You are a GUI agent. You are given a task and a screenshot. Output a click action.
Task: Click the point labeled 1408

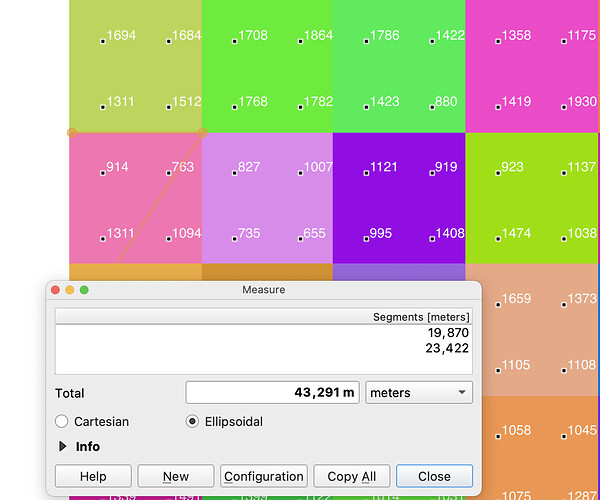click(432, 239)
